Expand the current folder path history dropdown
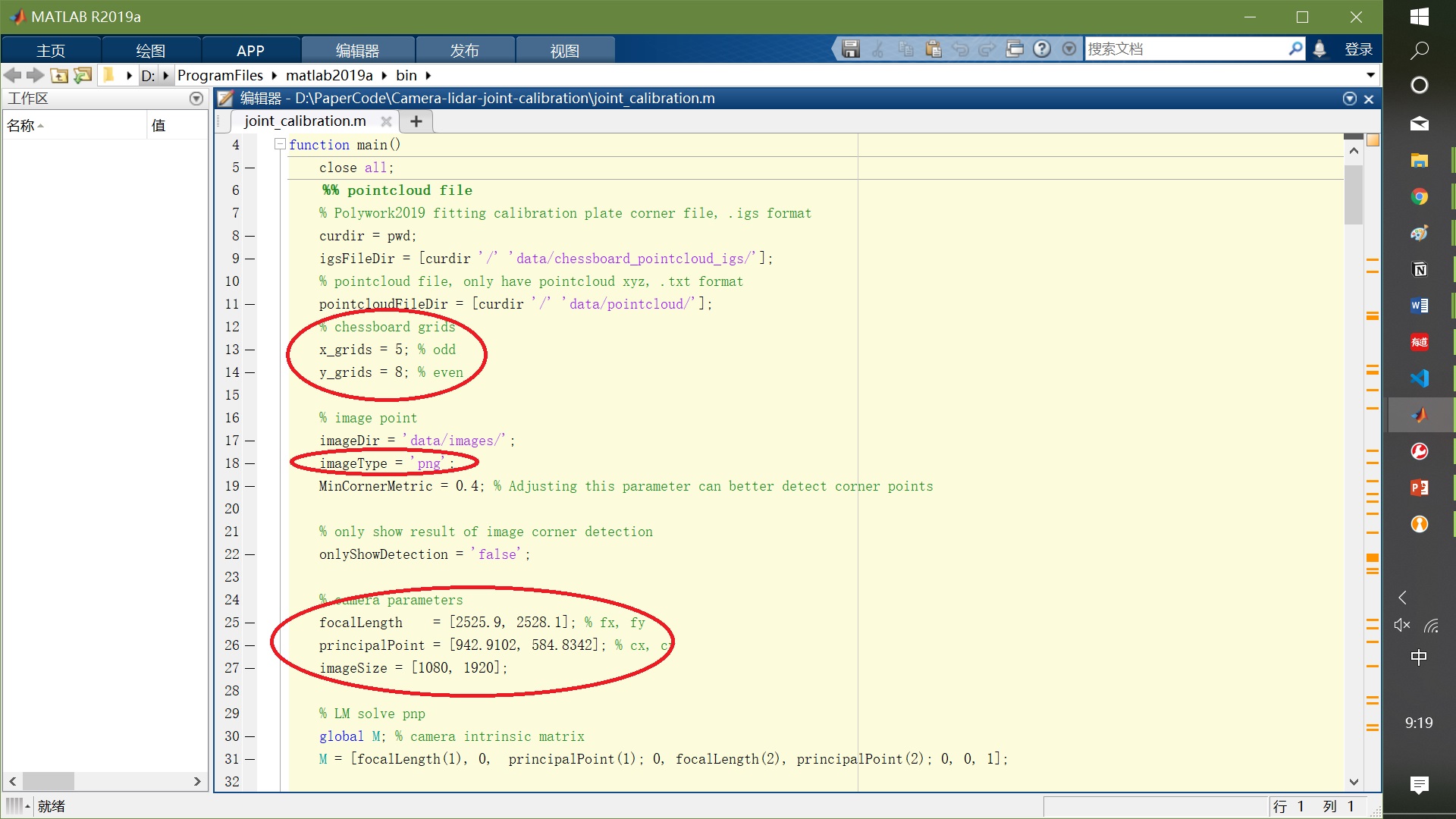Image resolution: width=1456 pixels, height=819 pixels. click(x=1370, y=75)
